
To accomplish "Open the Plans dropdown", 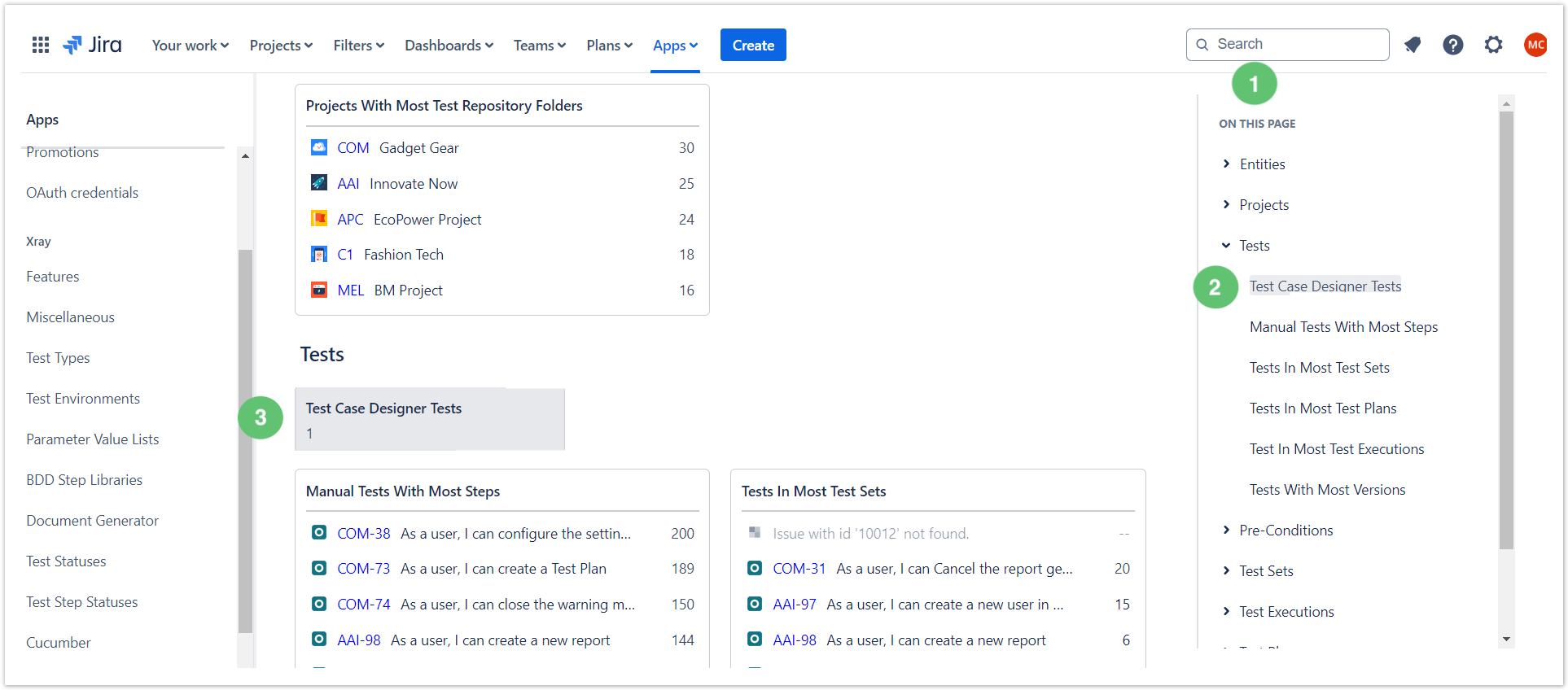I will tap(610, 46).
